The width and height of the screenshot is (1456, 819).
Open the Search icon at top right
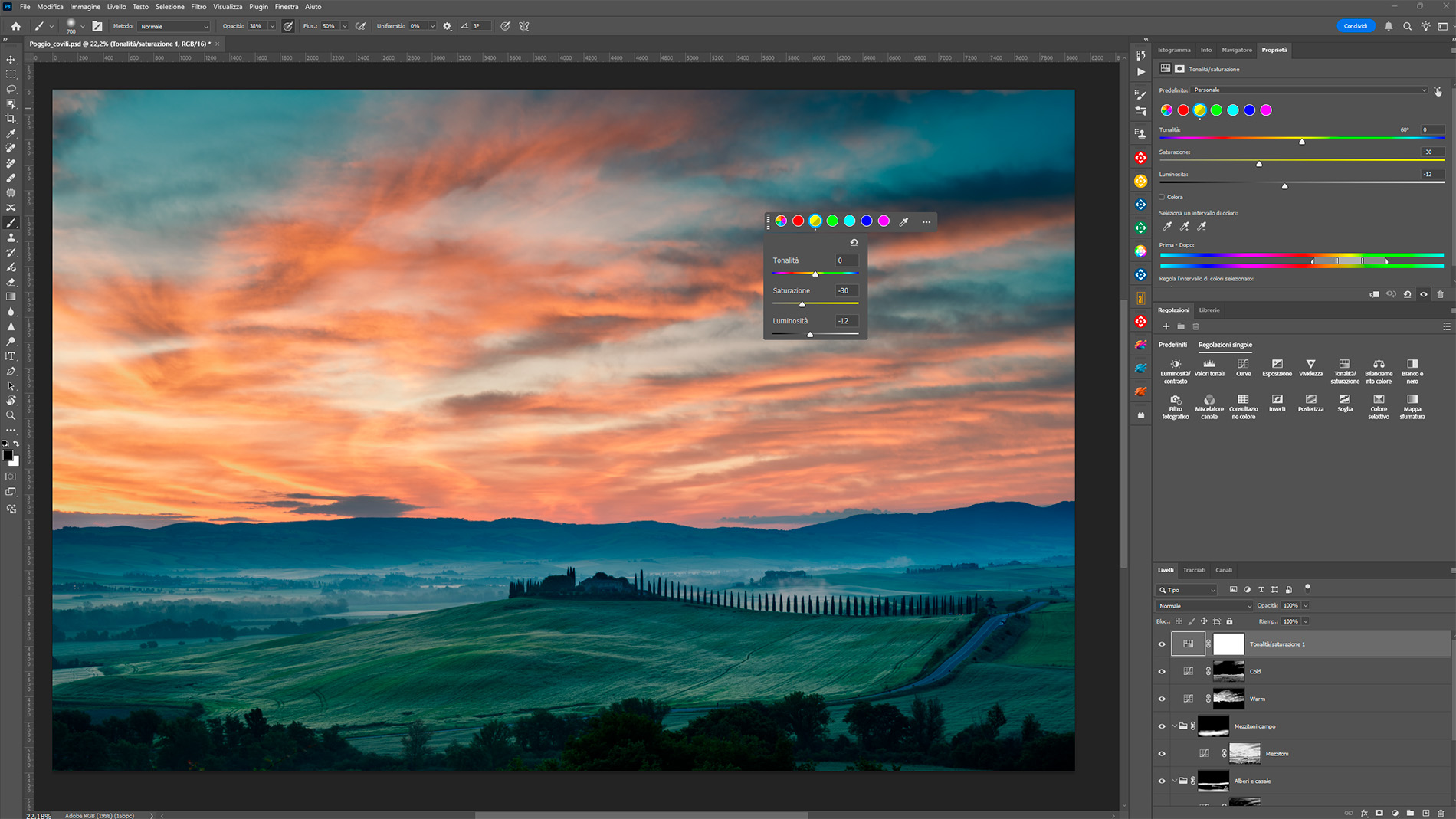point(1407,26)
